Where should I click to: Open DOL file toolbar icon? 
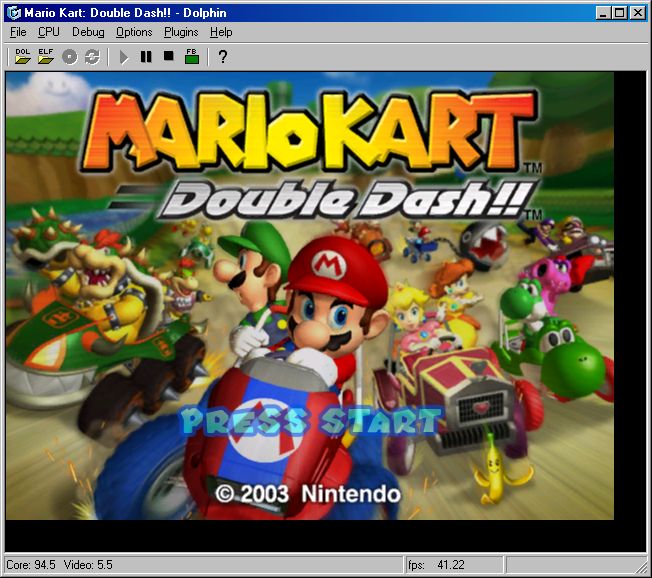click(22, 56)
